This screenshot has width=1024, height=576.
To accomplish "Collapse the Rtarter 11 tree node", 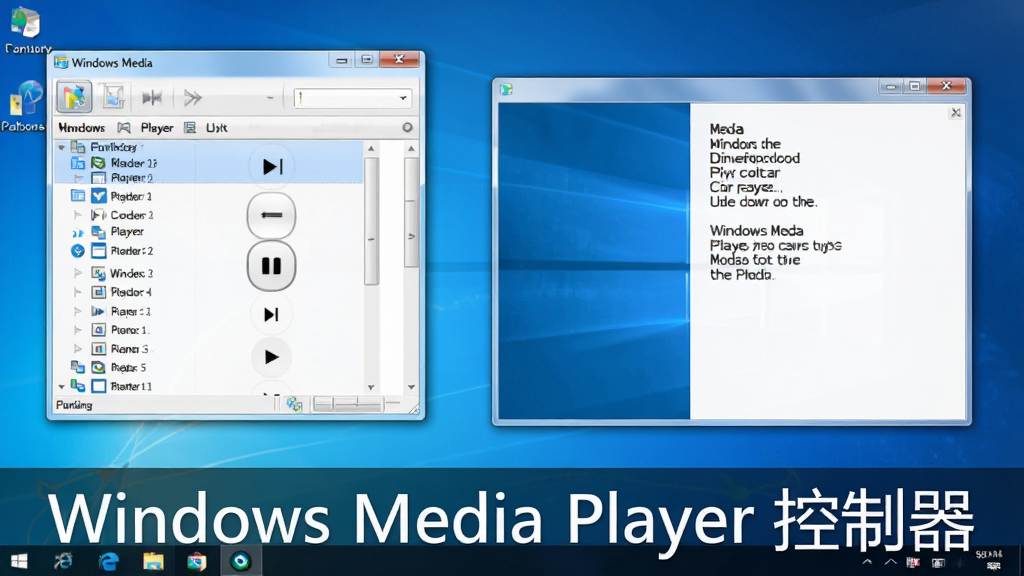I will click(x=61, y=387).
